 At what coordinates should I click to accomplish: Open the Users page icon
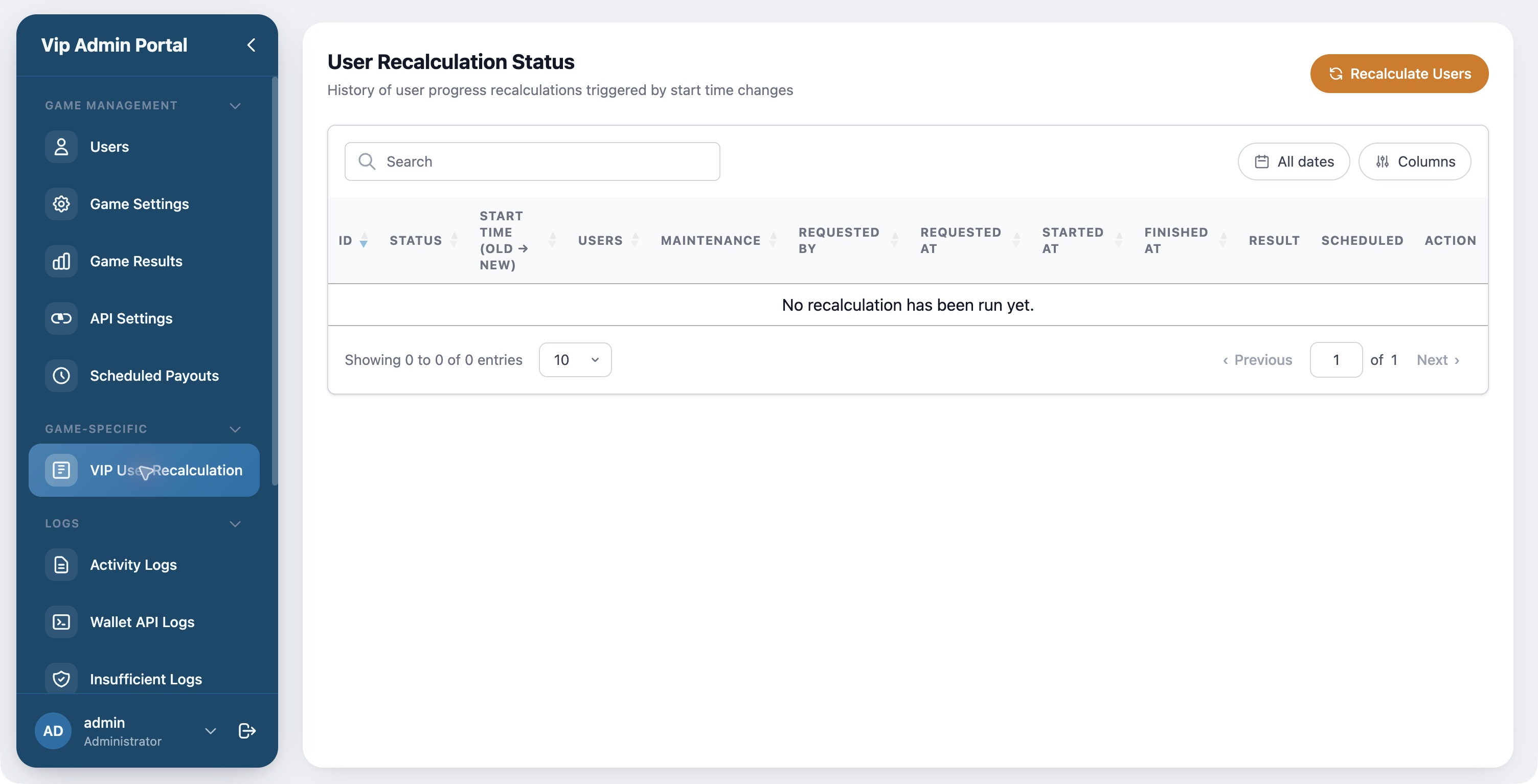click(61, 147)
